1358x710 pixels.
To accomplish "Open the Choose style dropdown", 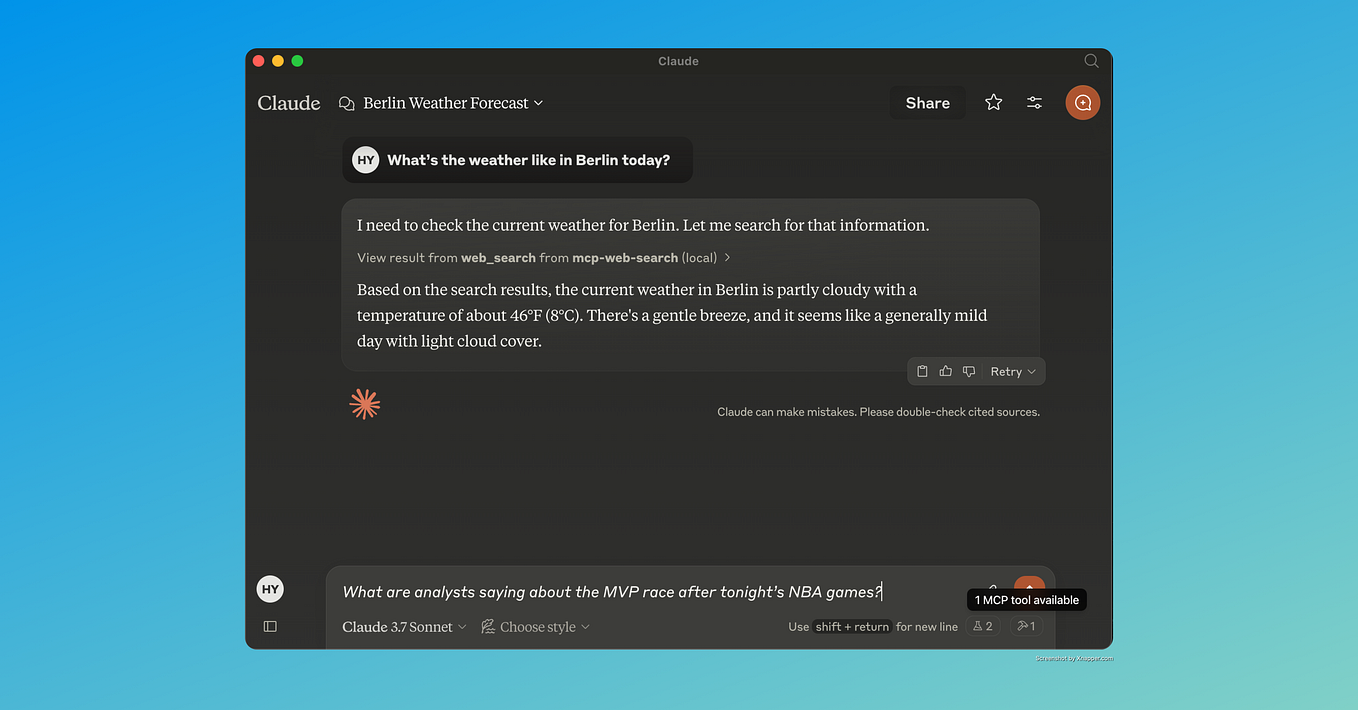I will (535, 626).
